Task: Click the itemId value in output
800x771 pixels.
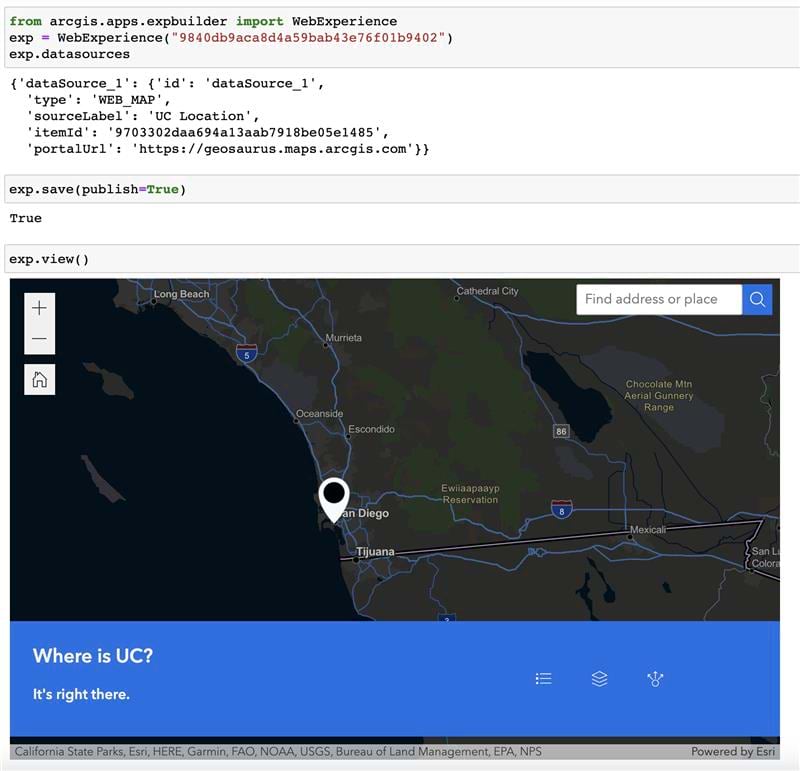Action: click(x=244, y=133)
